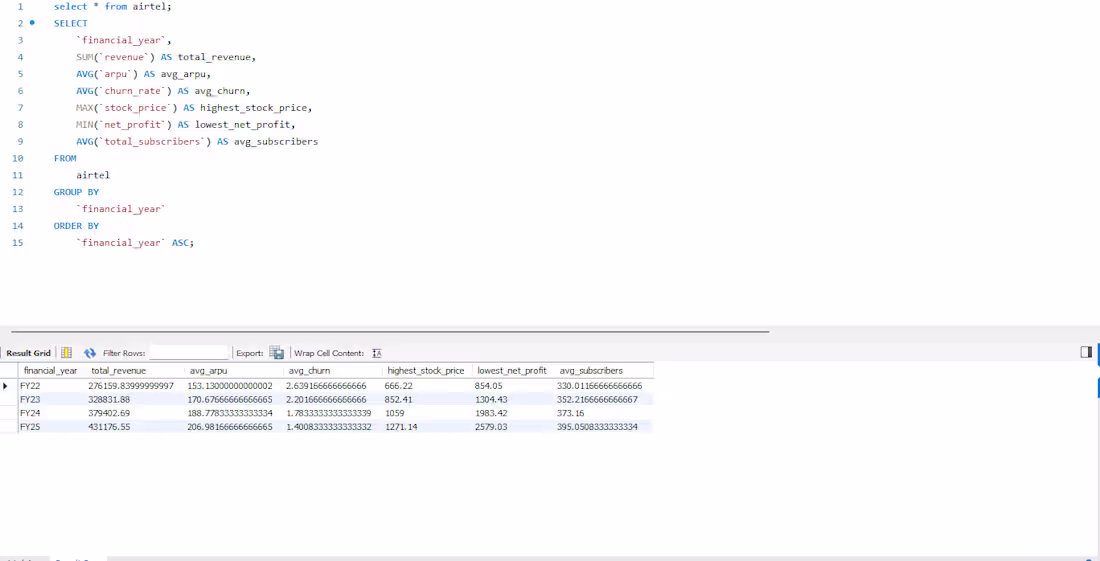Image resolution: width=1100 pixels, height=561 pixels.
Task: Select the FY24 cell
Action: [x=53, y=413]
